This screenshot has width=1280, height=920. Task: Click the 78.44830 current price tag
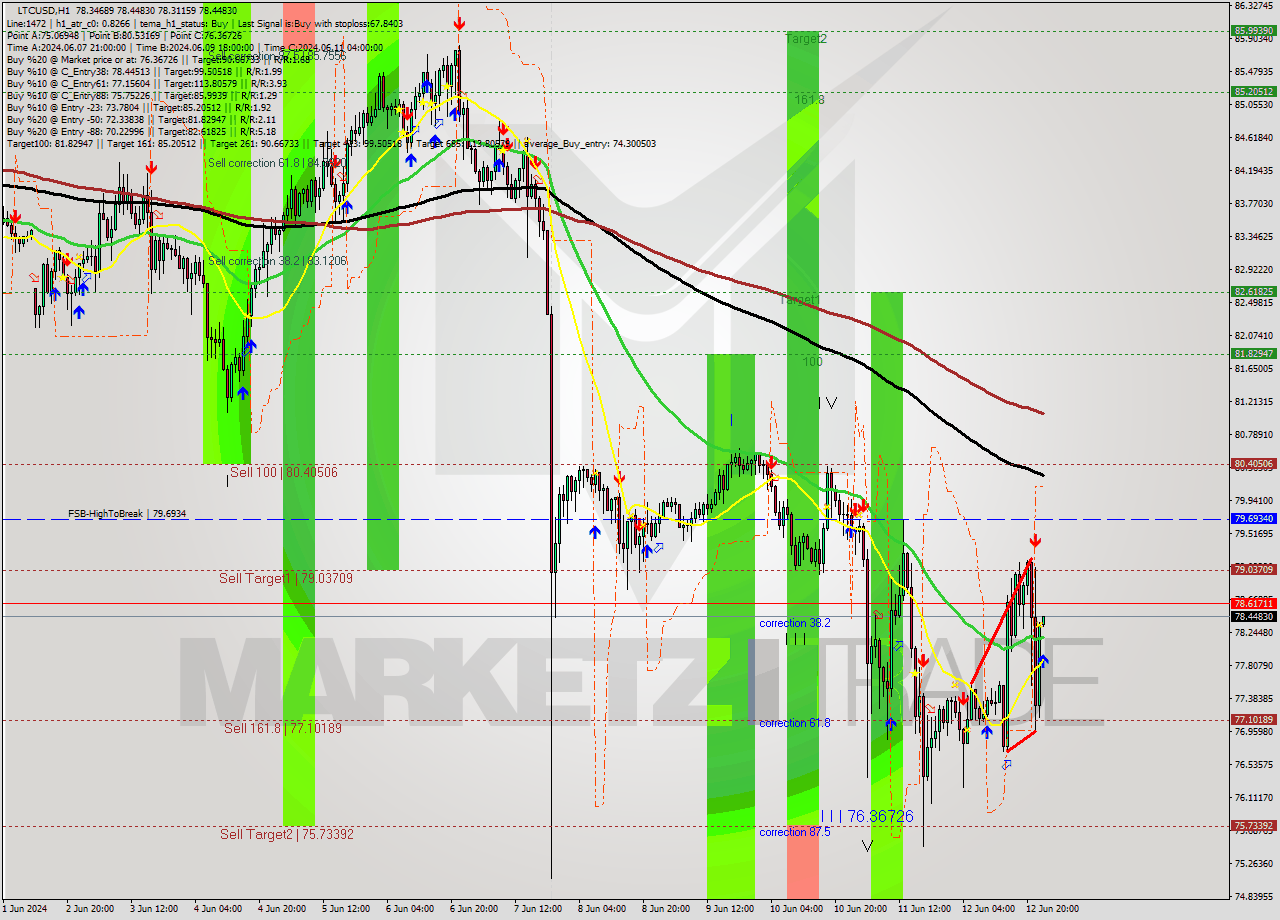[1254, 616]
